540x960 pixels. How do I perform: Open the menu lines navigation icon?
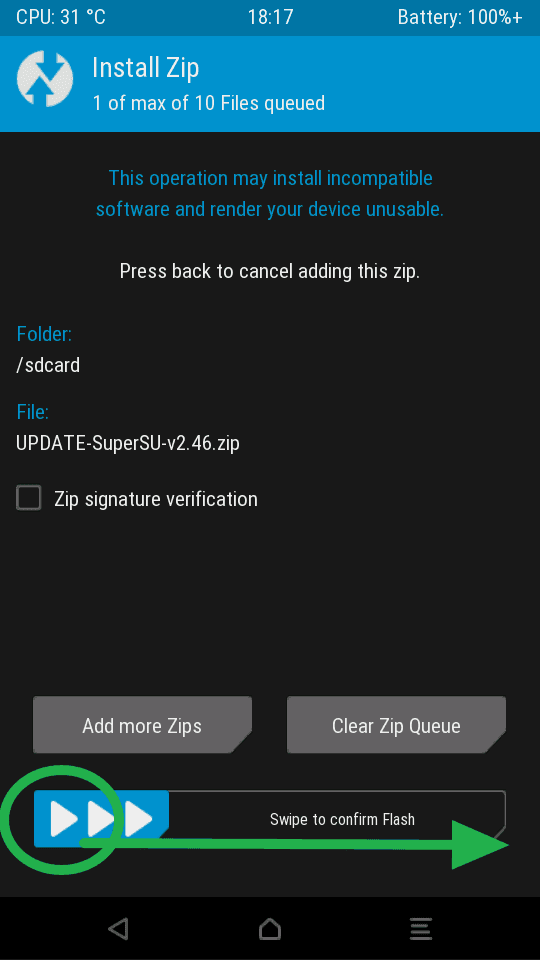point(421,929)
